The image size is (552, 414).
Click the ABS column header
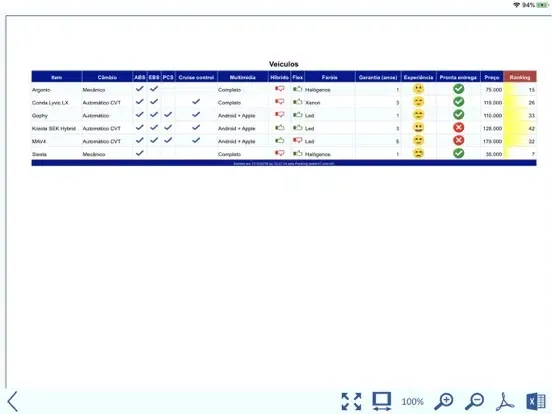(x=140, y=77)
